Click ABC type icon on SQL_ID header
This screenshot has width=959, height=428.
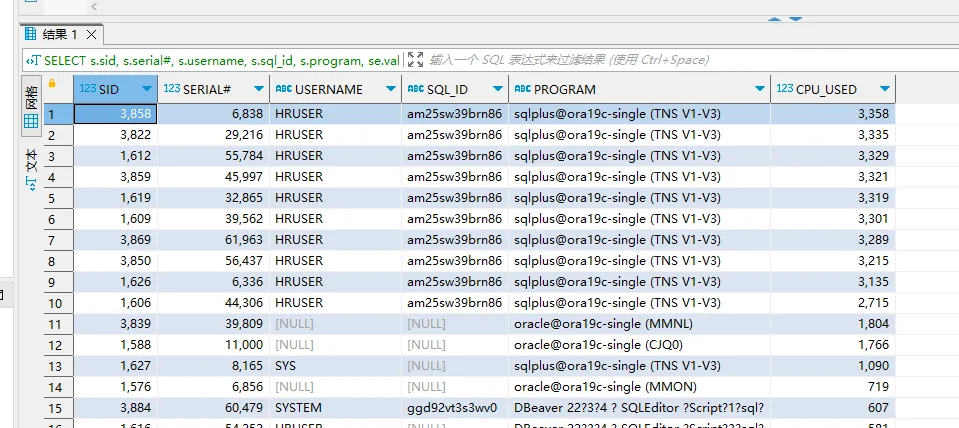(416, 89)
